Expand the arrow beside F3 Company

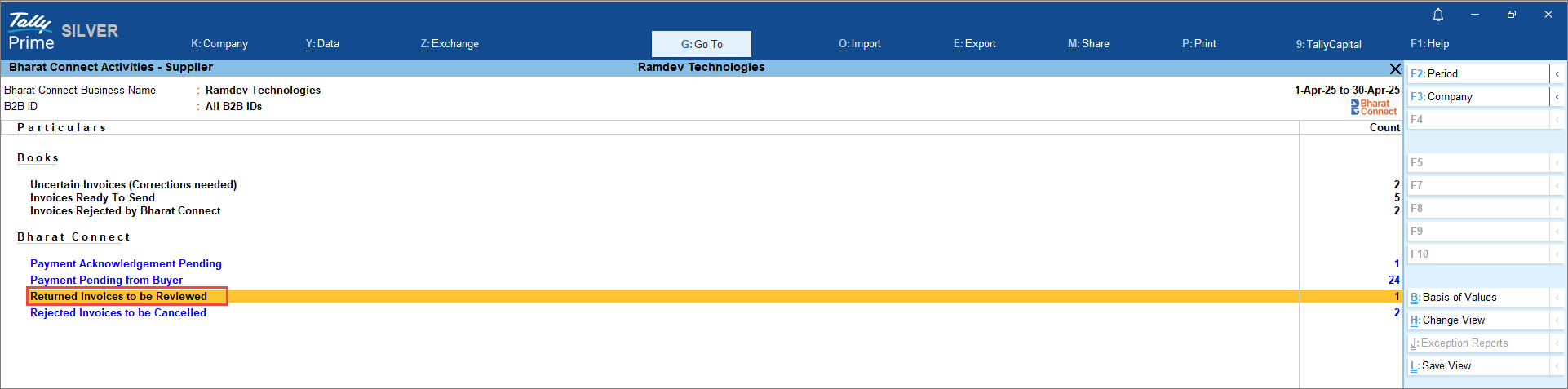(1557, 97)
